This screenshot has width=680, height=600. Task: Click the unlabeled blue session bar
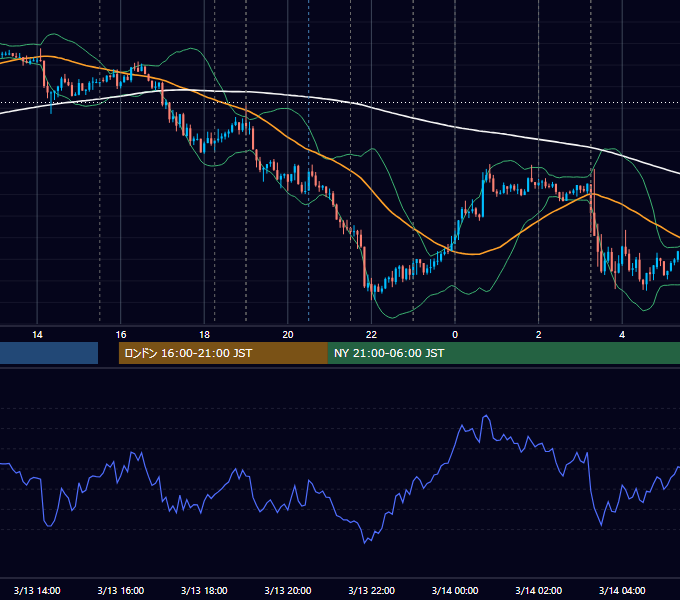tap(49, 353)
